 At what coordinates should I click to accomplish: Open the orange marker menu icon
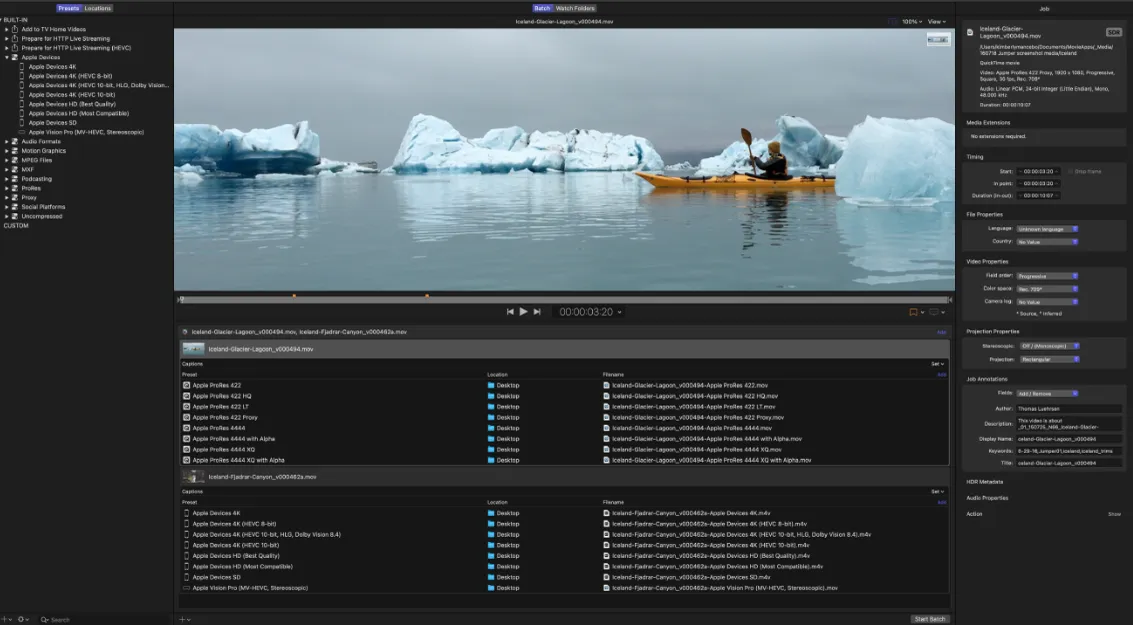tap(913, 312)
